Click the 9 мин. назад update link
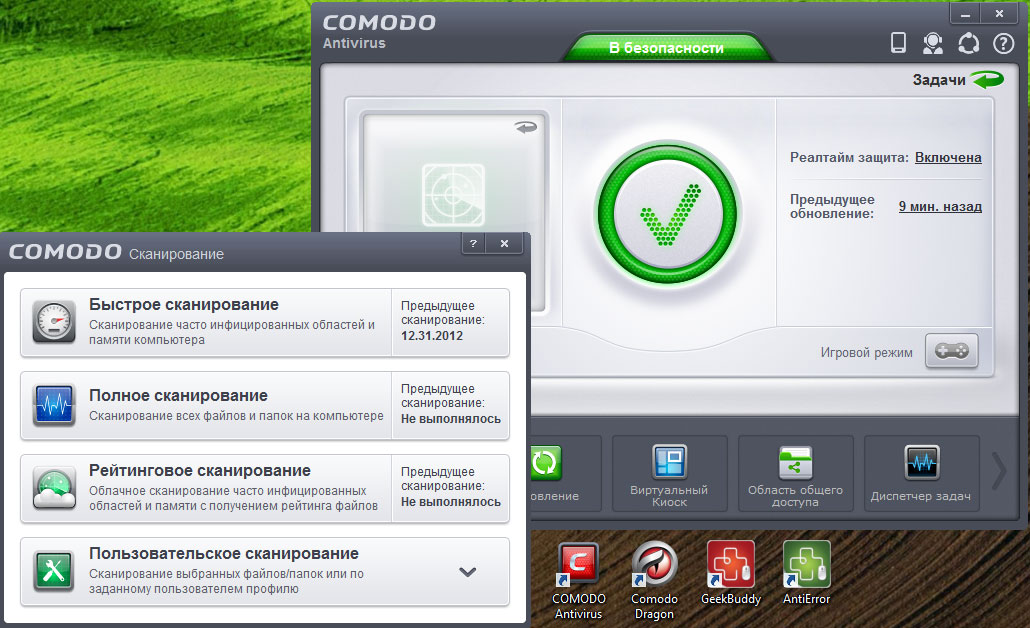The height and width of the screenshot is (628, 1030). [x=940, y=206]
